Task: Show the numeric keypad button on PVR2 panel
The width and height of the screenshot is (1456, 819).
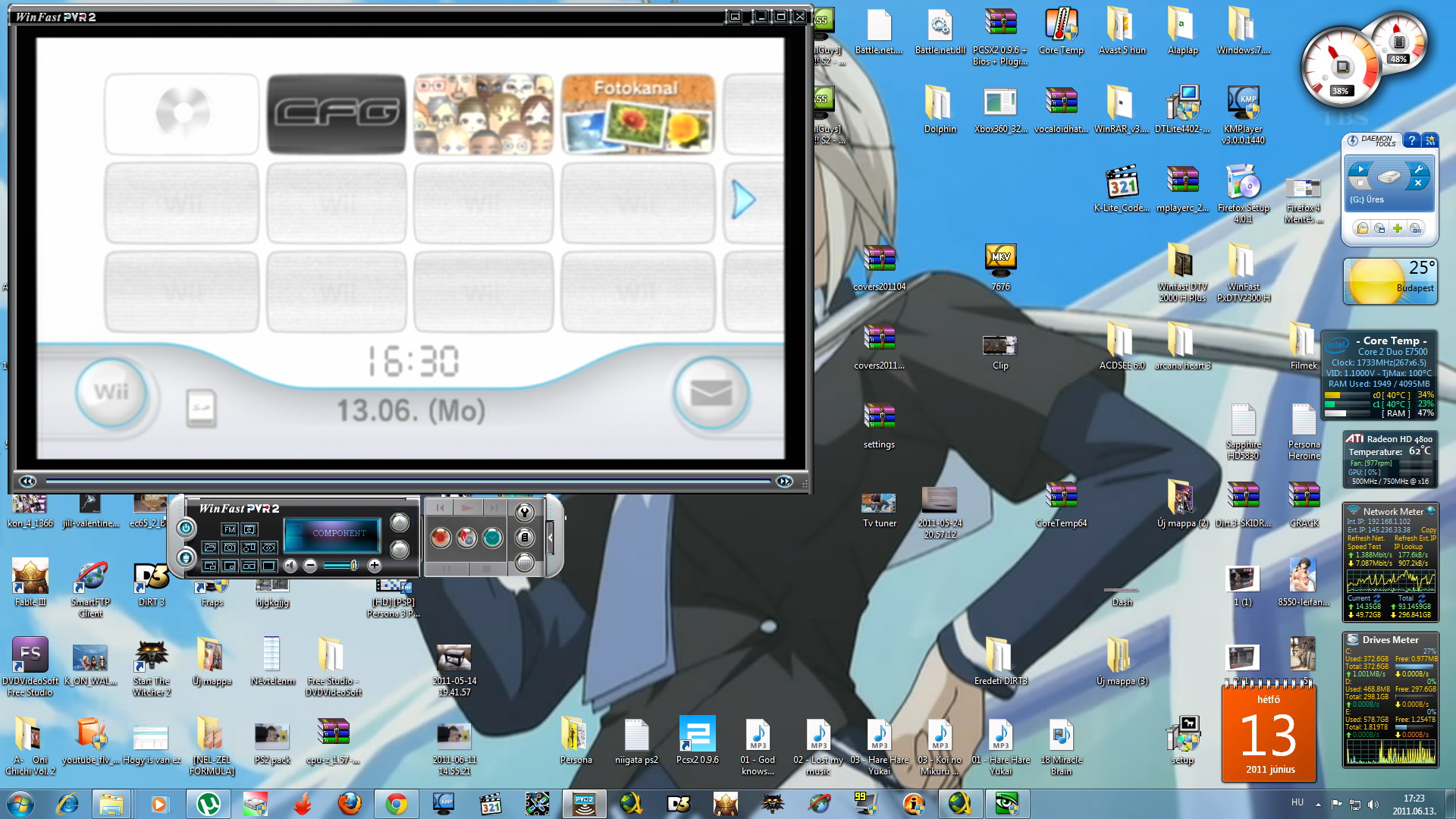Action: click(524, 563)
